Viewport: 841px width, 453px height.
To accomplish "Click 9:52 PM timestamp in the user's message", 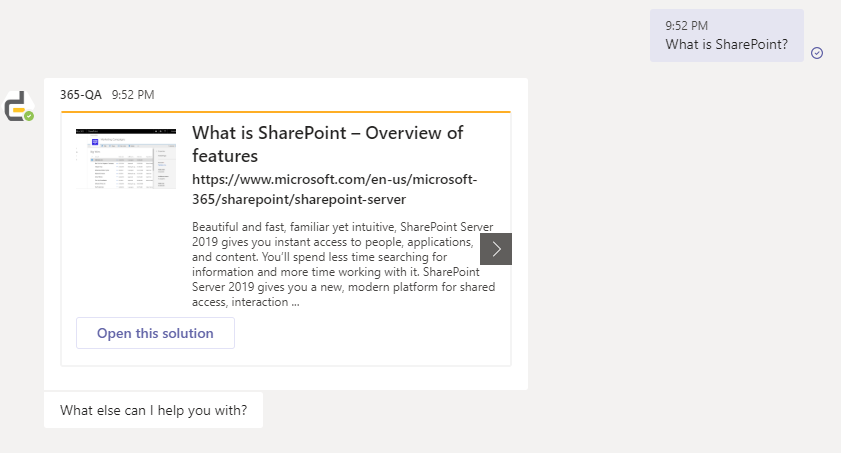I will coord(687,26).
